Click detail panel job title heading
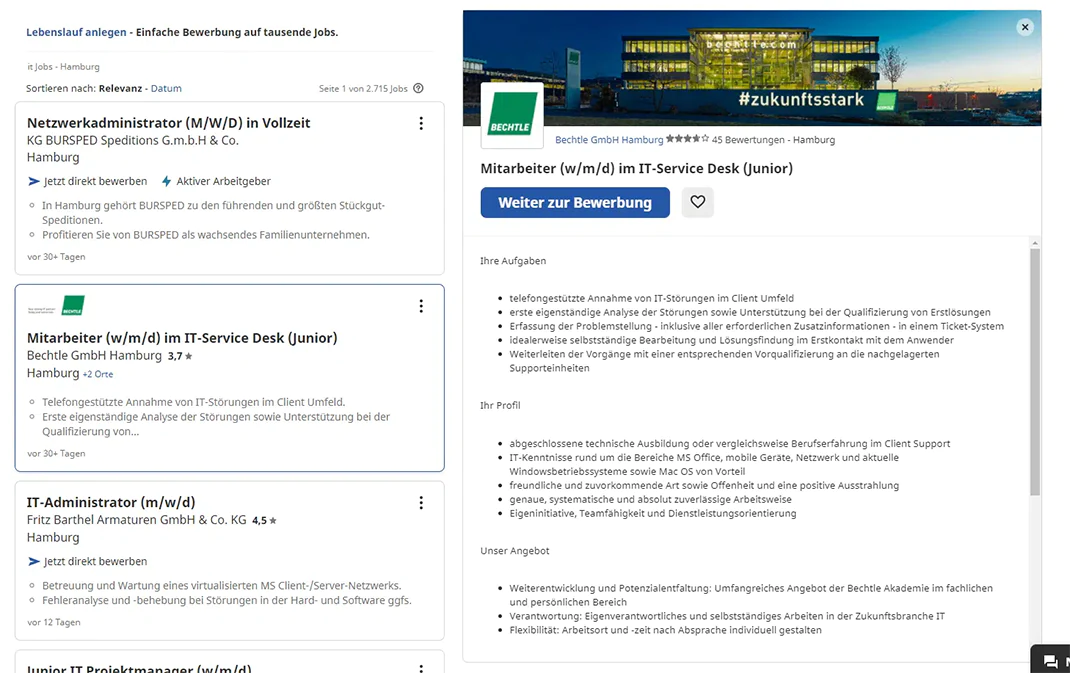This screenshot has height=673, width=1070. [x=637, y=169]
